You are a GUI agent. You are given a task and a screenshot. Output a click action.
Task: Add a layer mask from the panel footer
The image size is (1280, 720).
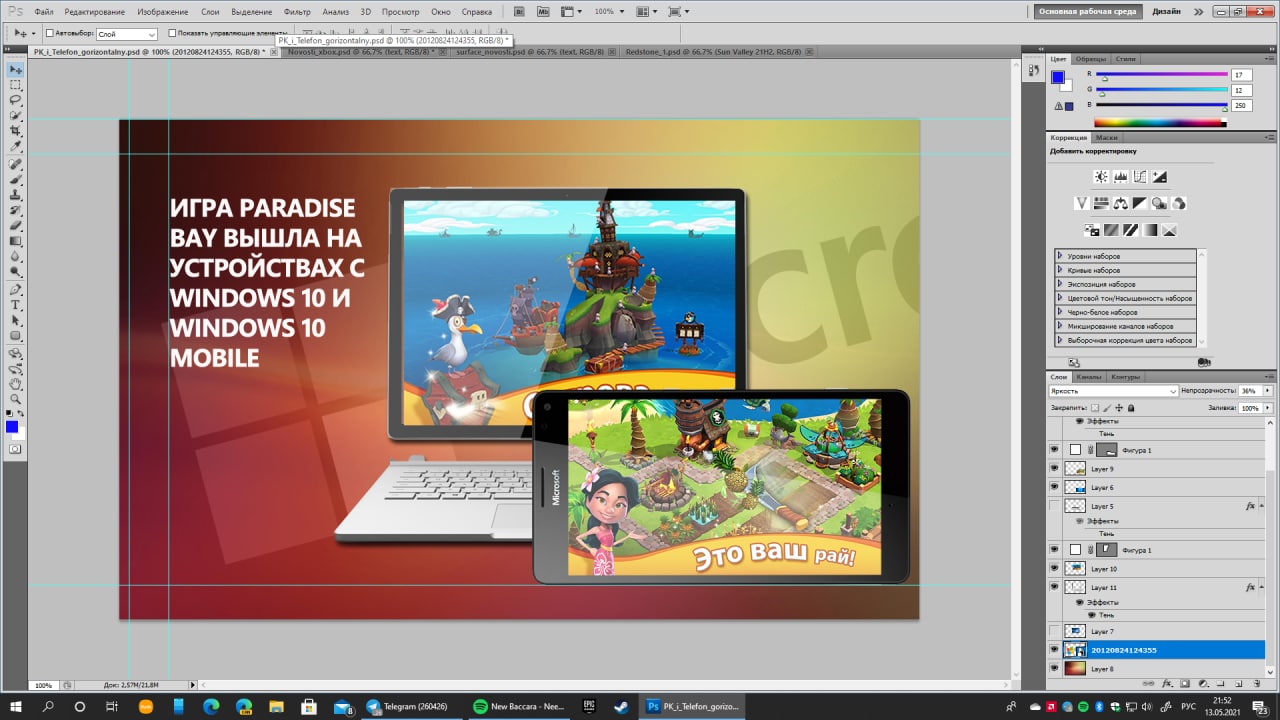1184,684
